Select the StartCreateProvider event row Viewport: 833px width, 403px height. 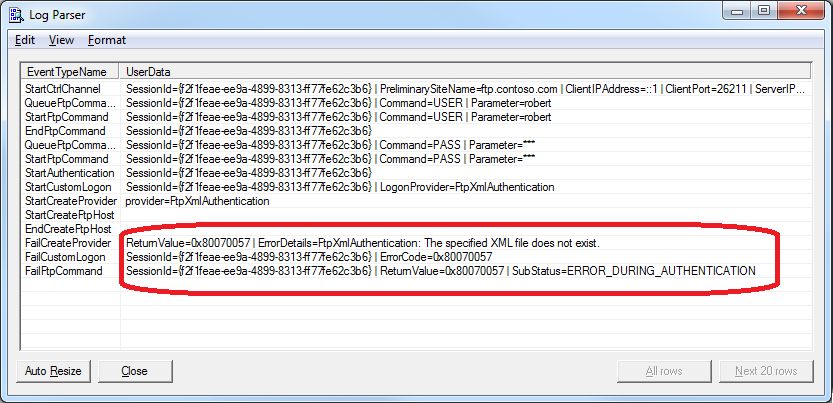pos(68,201)
